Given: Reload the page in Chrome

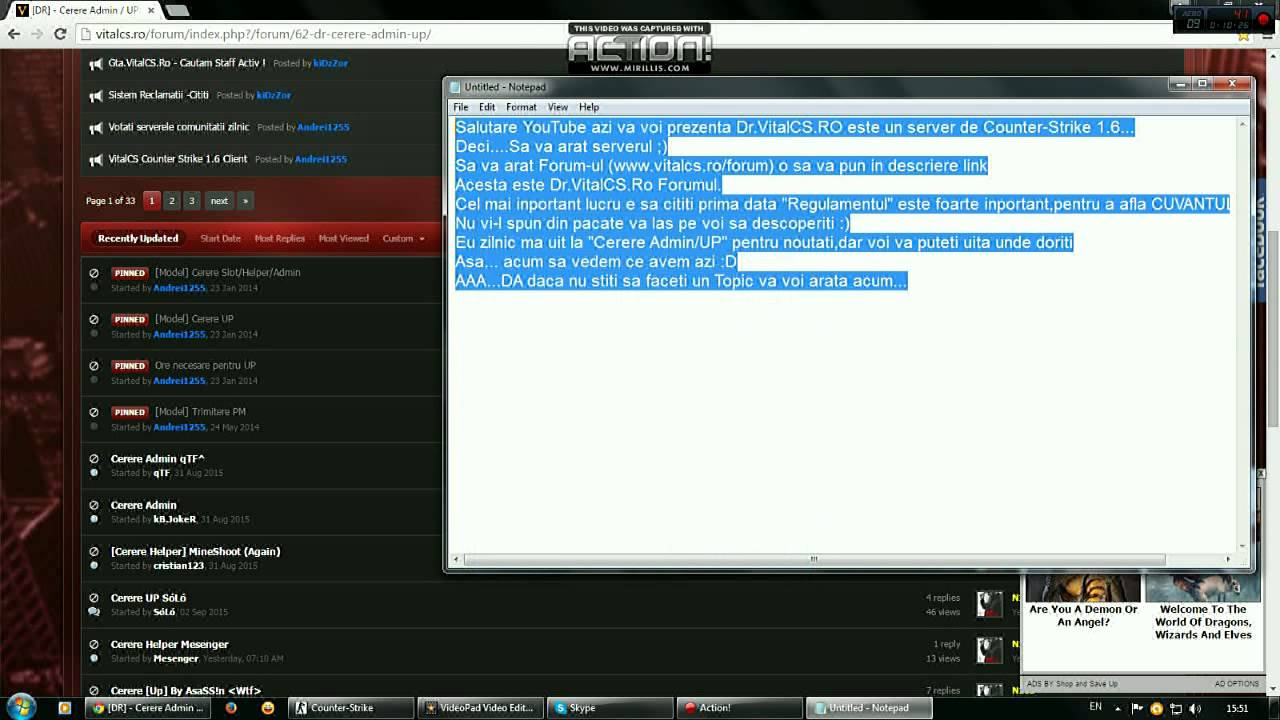Looking at the screenshot, I should pyautogui.click(x=60, y=34).
